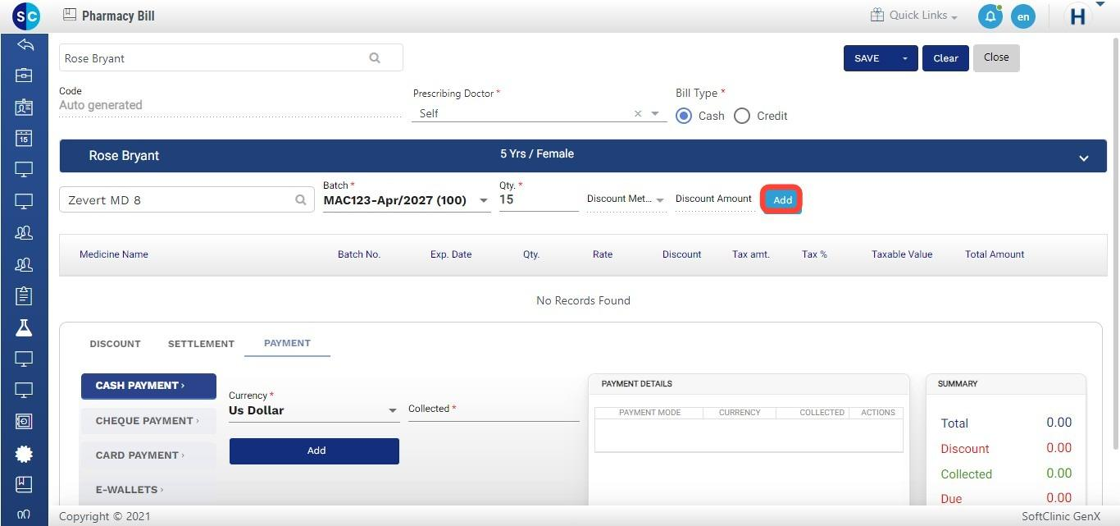
Task: Click the Clear button
Action: [x=945, y=58]
